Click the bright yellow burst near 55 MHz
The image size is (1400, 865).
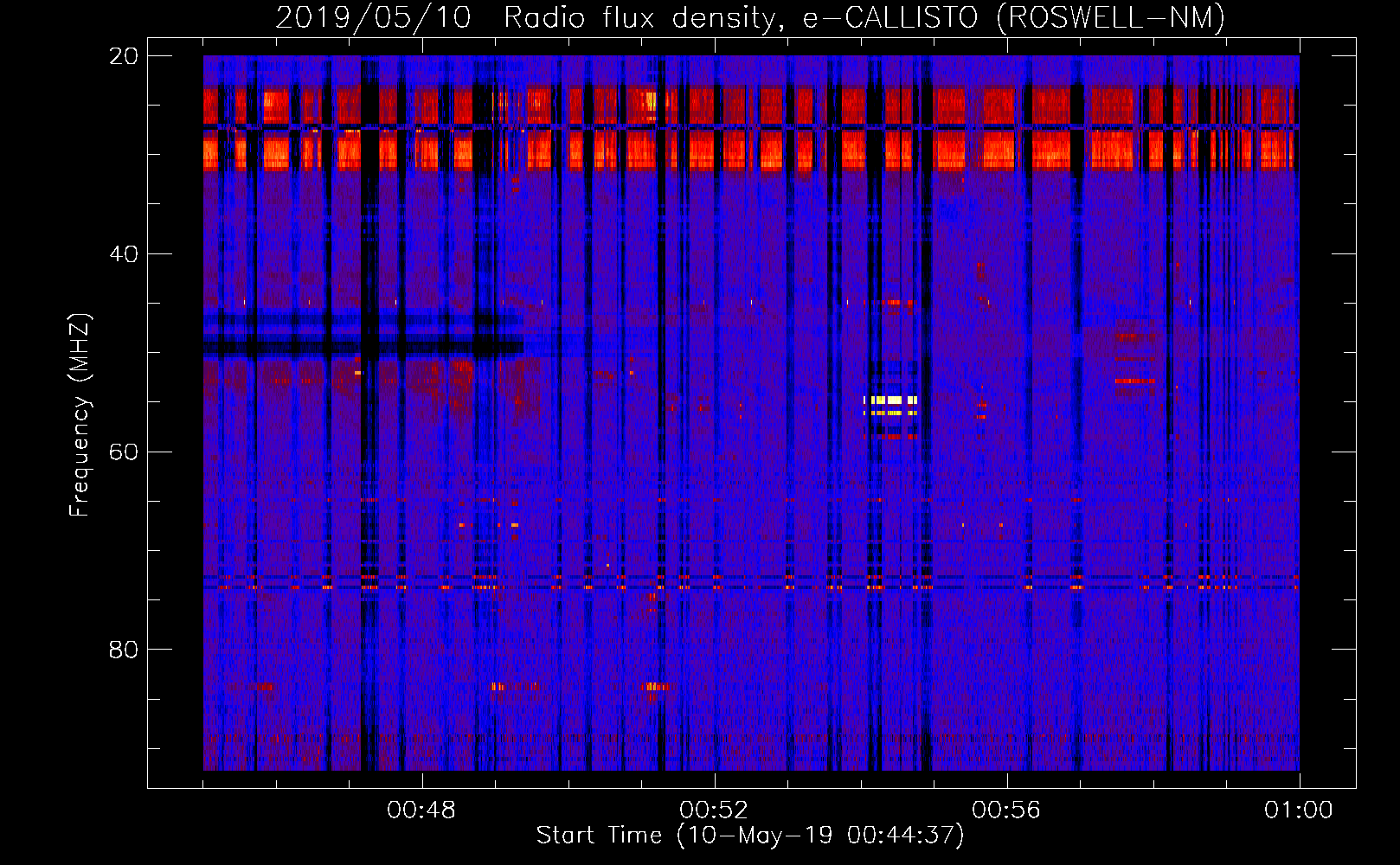pos(890,400)
